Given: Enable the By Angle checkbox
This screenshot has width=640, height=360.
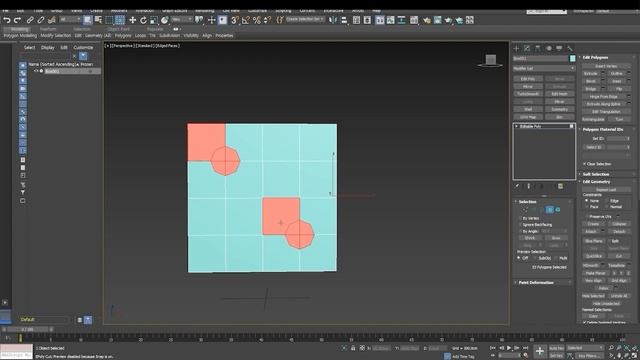Looking at the screenshot, I should click(x=520, y=231).
